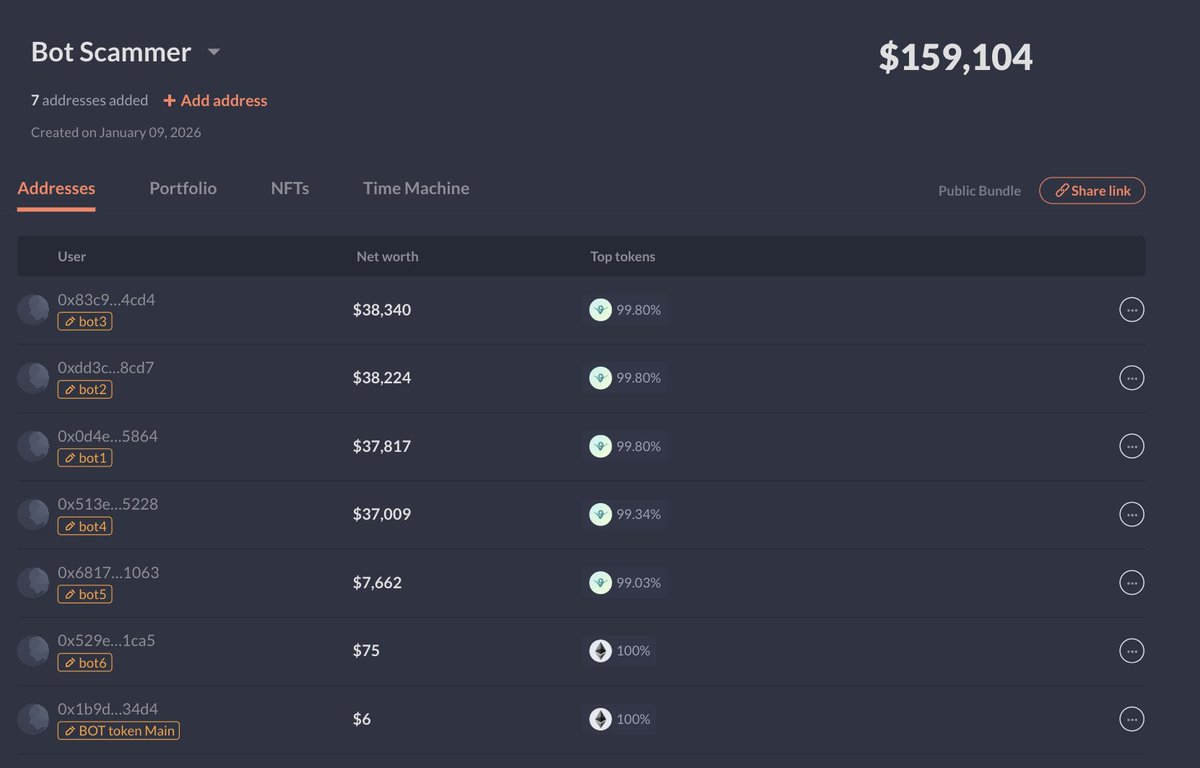Click the 99.03% token share text
Screen dimensions: 1200x768
pyautogui.click(x=638, y=582)
